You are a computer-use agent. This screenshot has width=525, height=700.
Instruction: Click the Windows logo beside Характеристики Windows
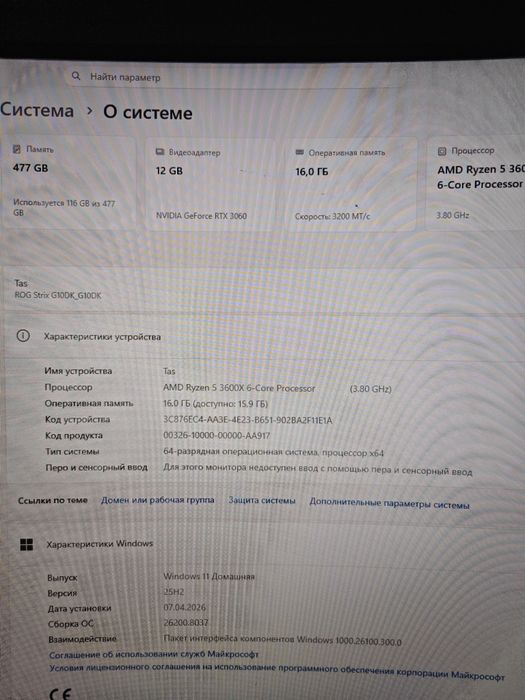(x=26, y=544)
